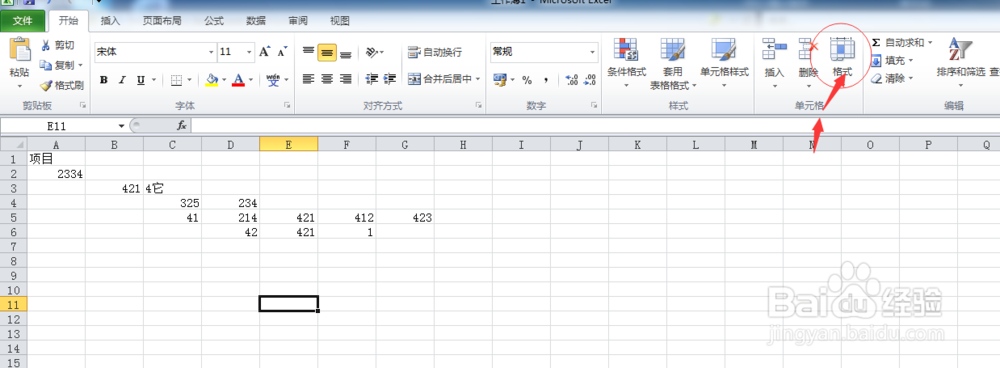Open the Clear (清除) menu
This screenshot has width=1000, height=368.
pyautogui.click(x=892, y=78)
